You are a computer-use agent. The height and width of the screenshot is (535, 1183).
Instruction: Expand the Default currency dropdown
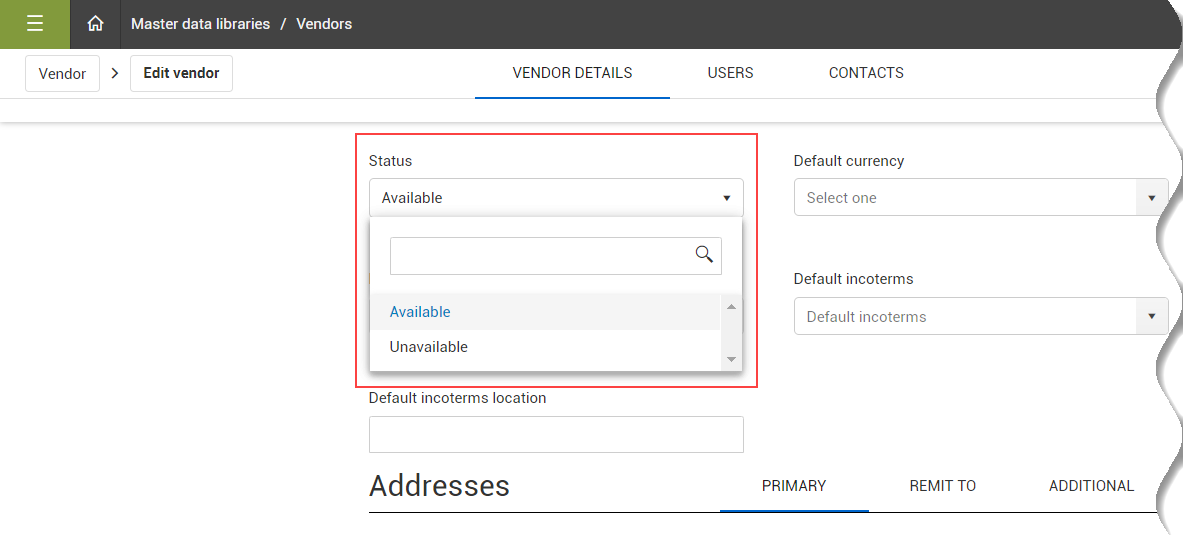[1152, 198]
